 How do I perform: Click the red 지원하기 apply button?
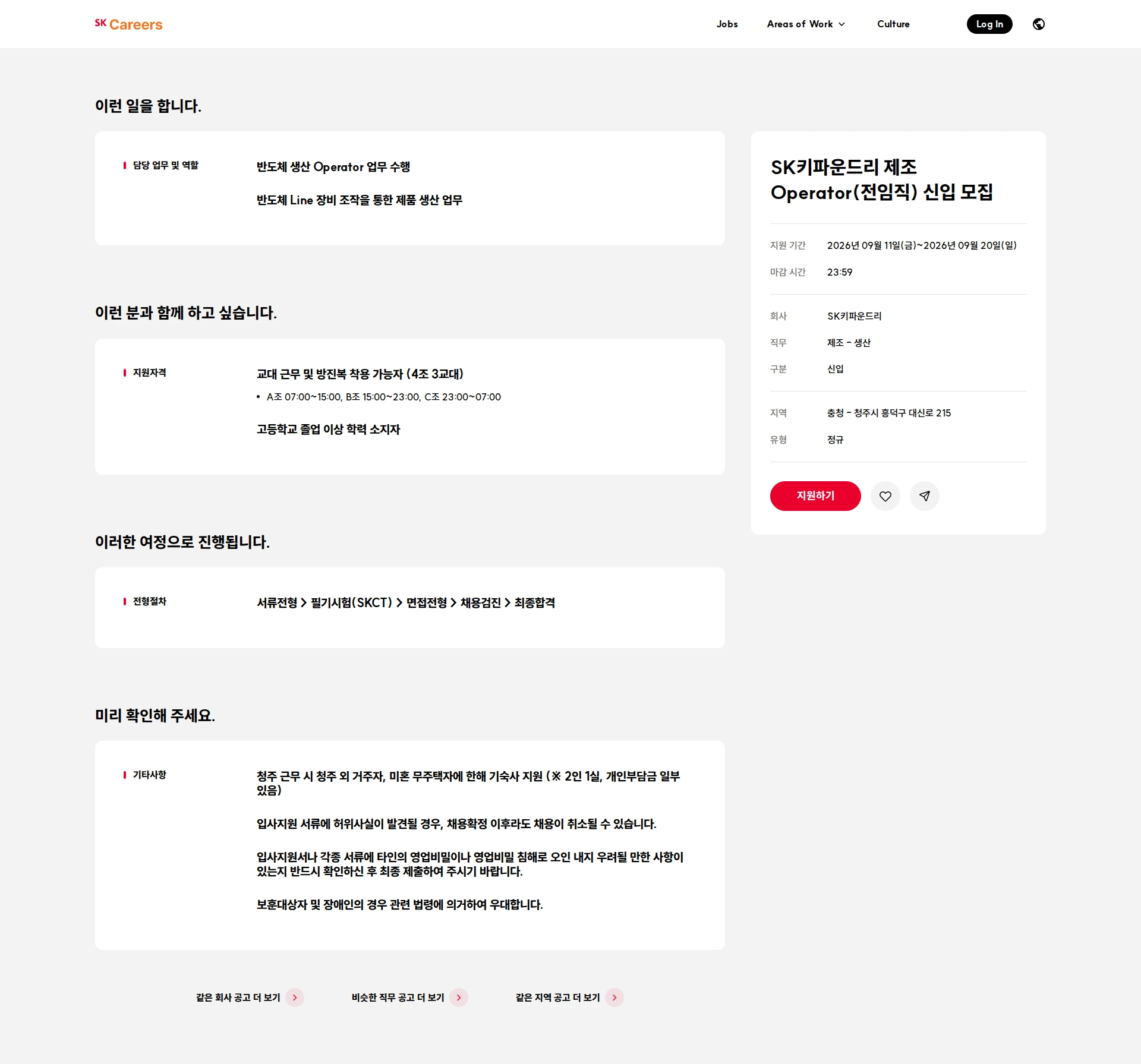(x=815, y=496)
